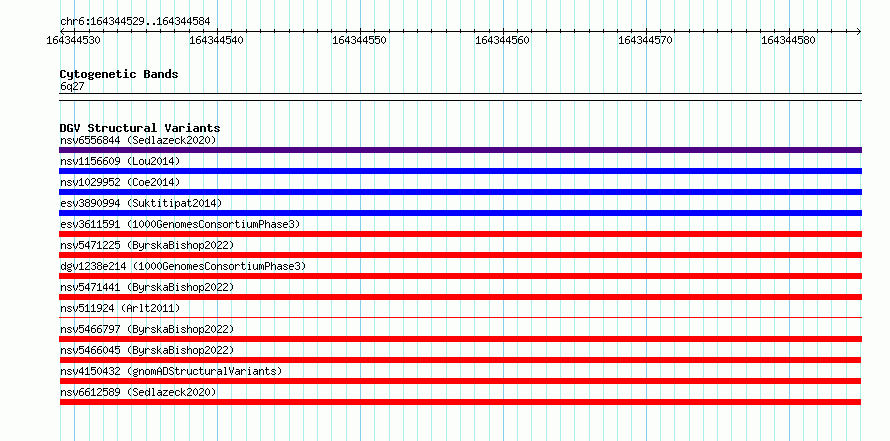Viewport: 890px width, 441px height.
Task: Click the blue nsv1156609 variant bar
Action: 460,171
